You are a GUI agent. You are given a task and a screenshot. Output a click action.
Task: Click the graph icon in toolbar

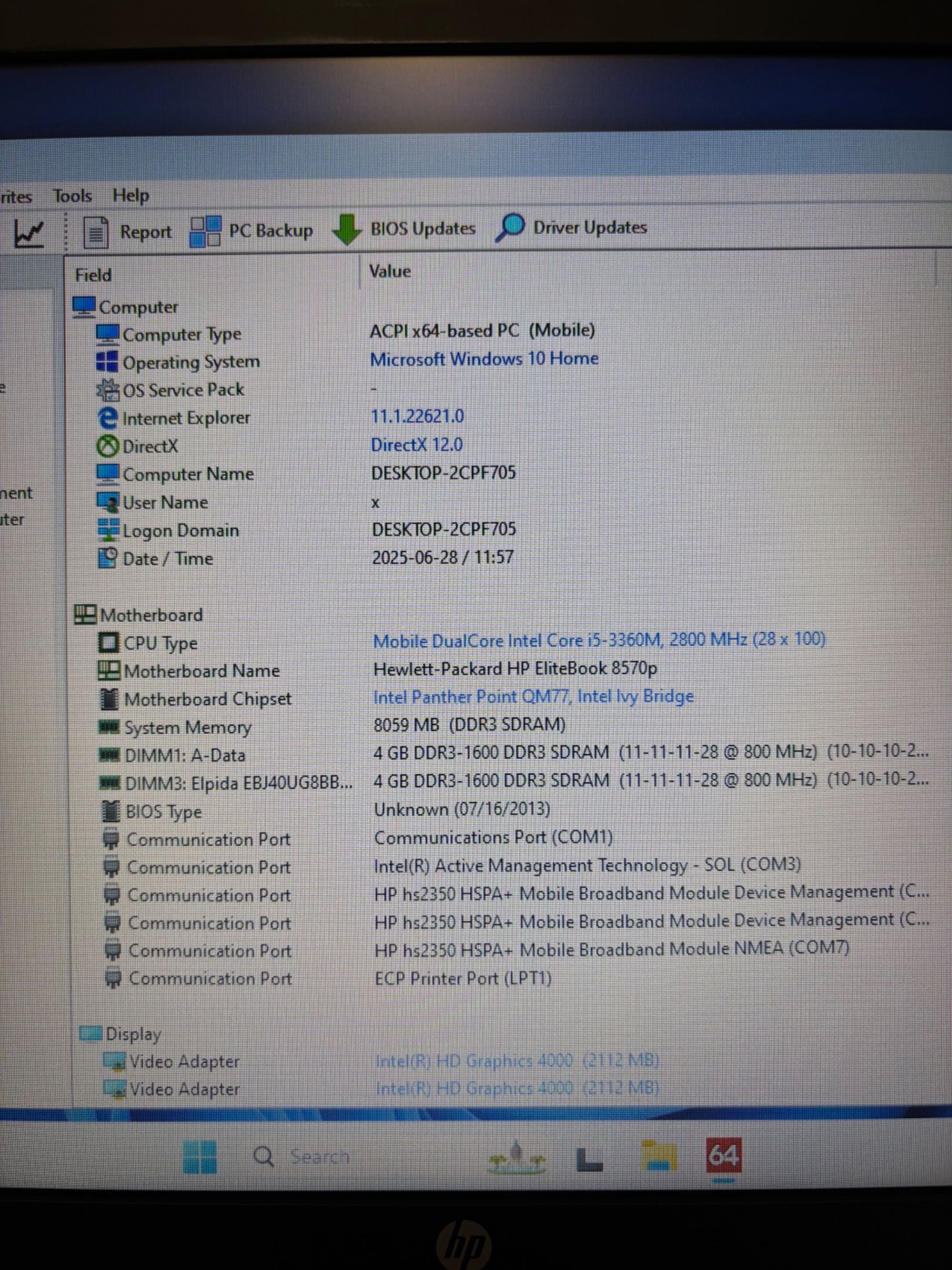pos(29,234)
